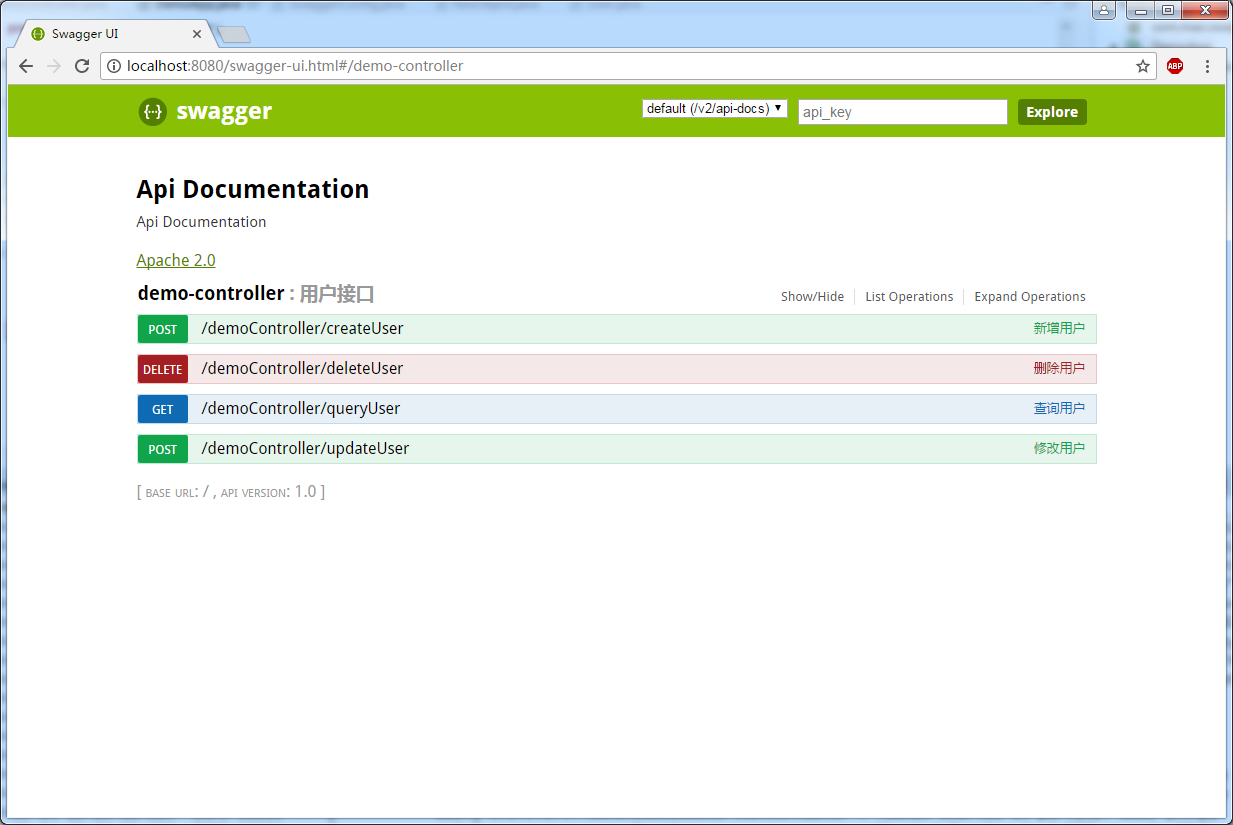Focus the api_key input field
Viewport: 1233px width, 825px height.
pos(902,112)
